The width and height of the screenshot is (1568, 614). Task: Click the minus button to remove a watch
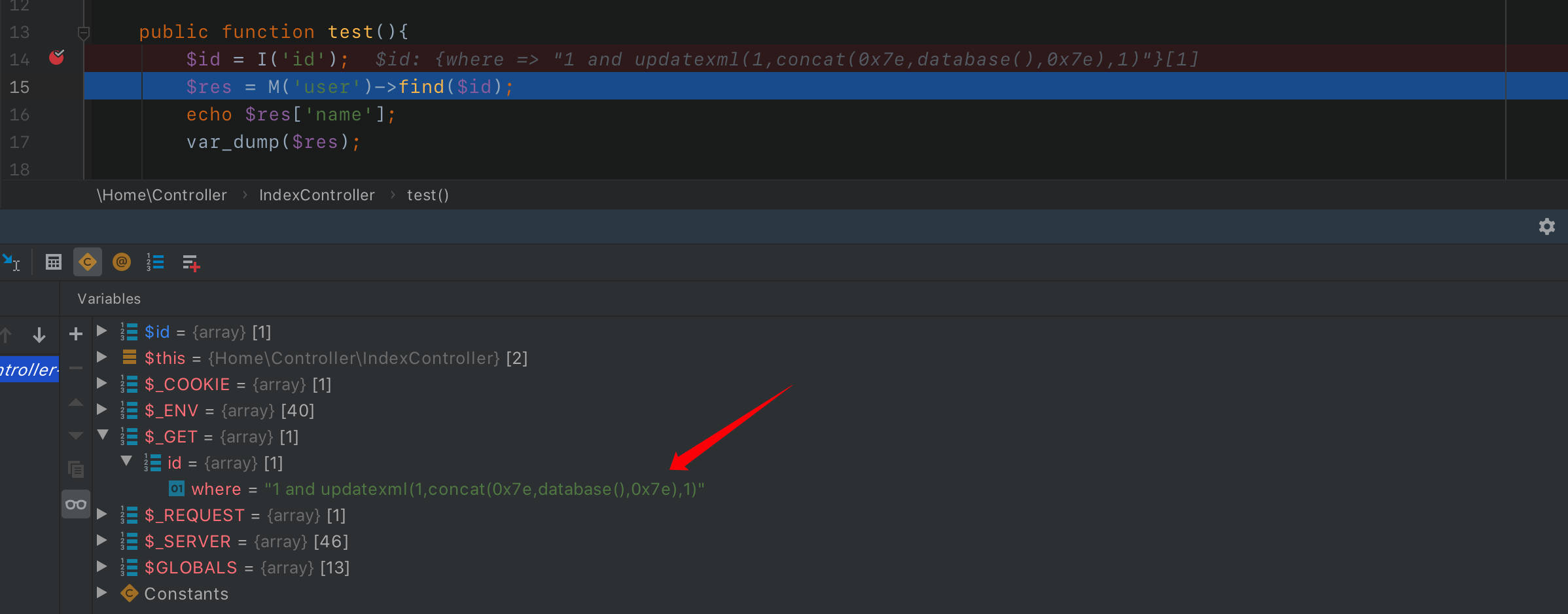[75, 368]
